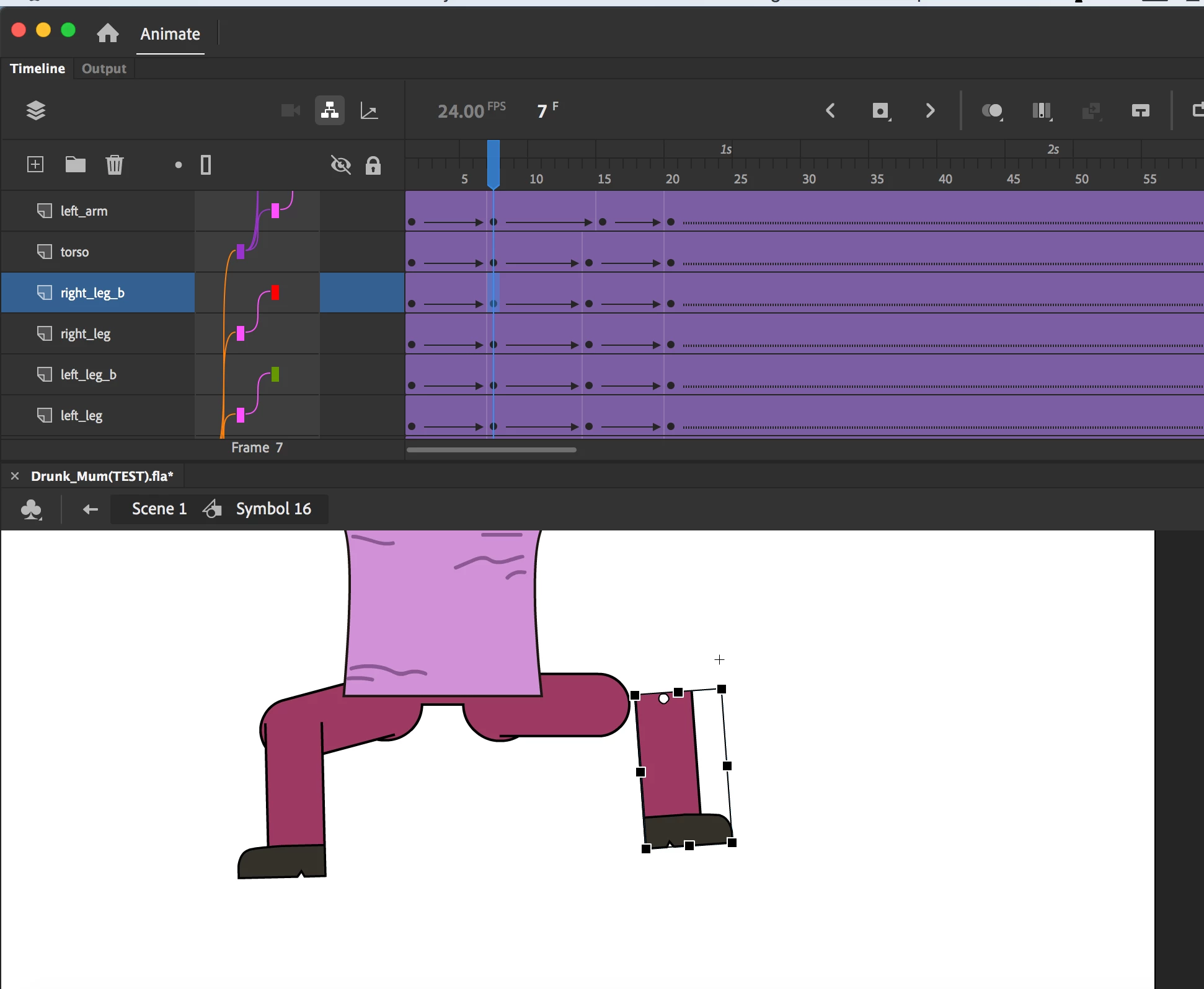Delete layer using the trash icon
This screenshot has height=989, width=1204.
pyautogui.click(x=115, y=164)
